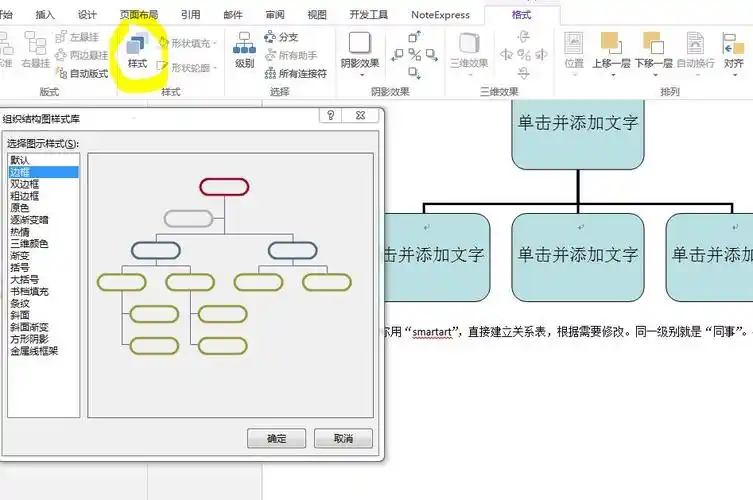This screenshot has height=500, width=753.
Task: Nudge shadow right icon
Action: point(432,55)
